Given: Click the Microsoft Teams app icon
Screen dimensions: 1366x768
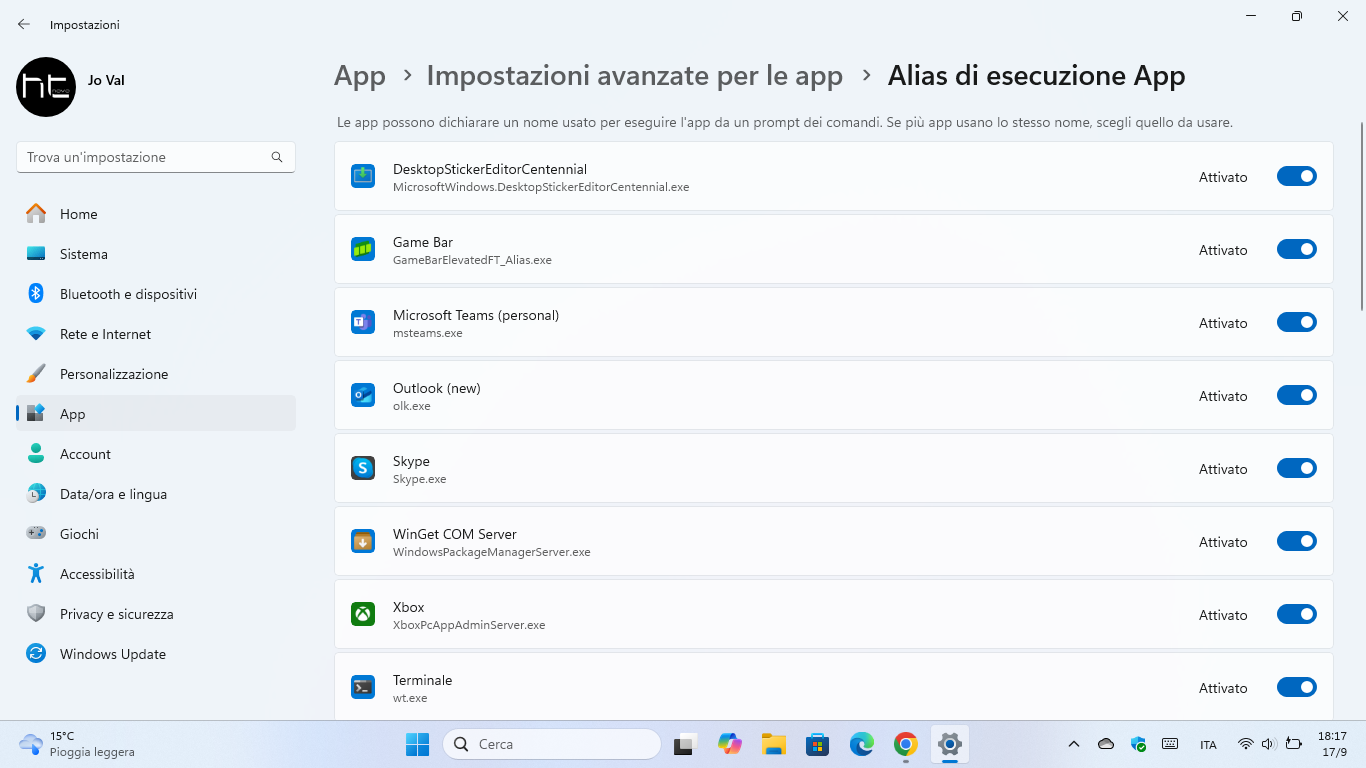Looking at the screenshot, I should [363, 322].
